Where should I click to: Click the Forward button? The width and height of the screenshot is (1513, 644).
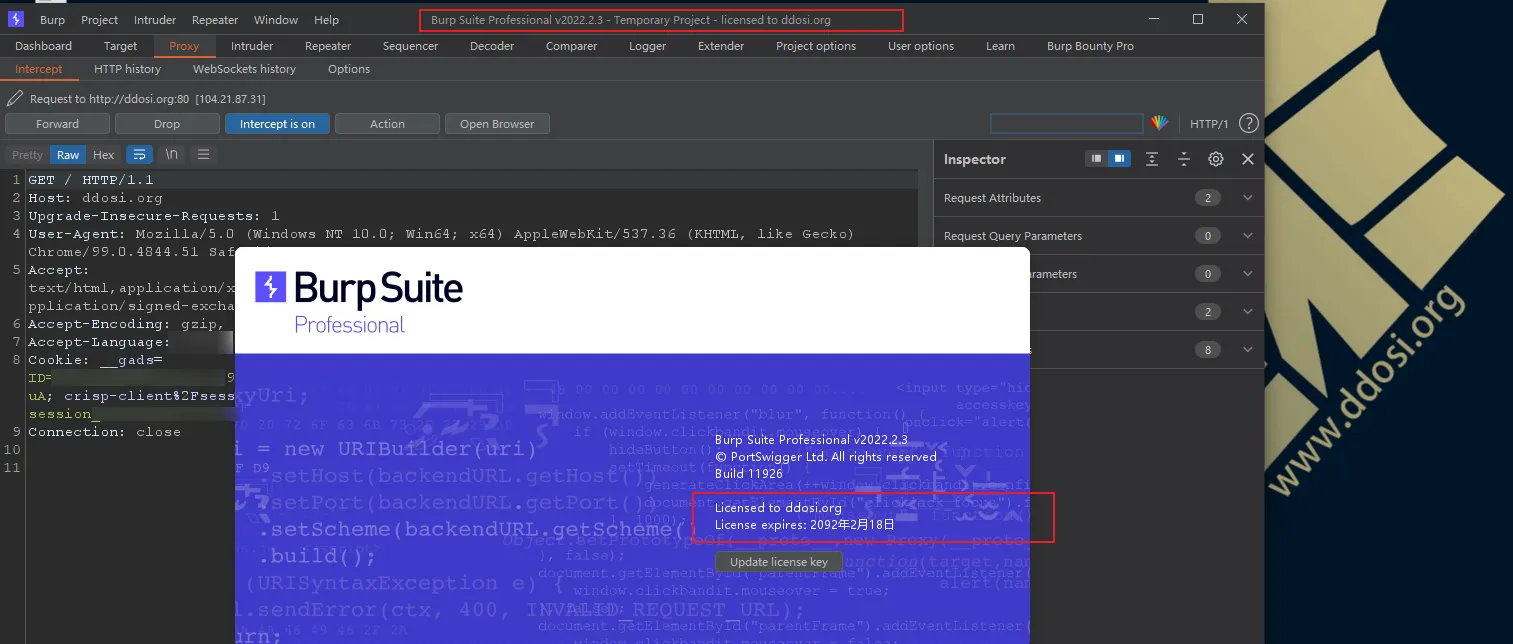(x=57, y=124)
